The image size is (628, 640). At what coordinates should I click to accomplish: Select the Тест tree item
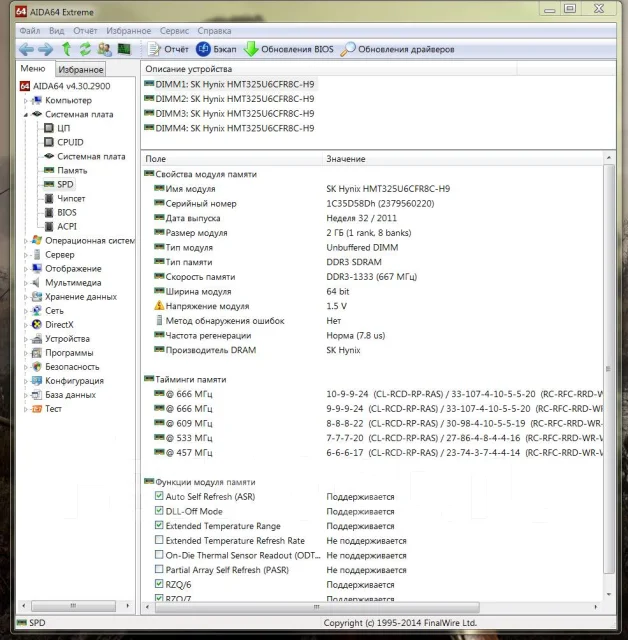click(x=53, y=409)
